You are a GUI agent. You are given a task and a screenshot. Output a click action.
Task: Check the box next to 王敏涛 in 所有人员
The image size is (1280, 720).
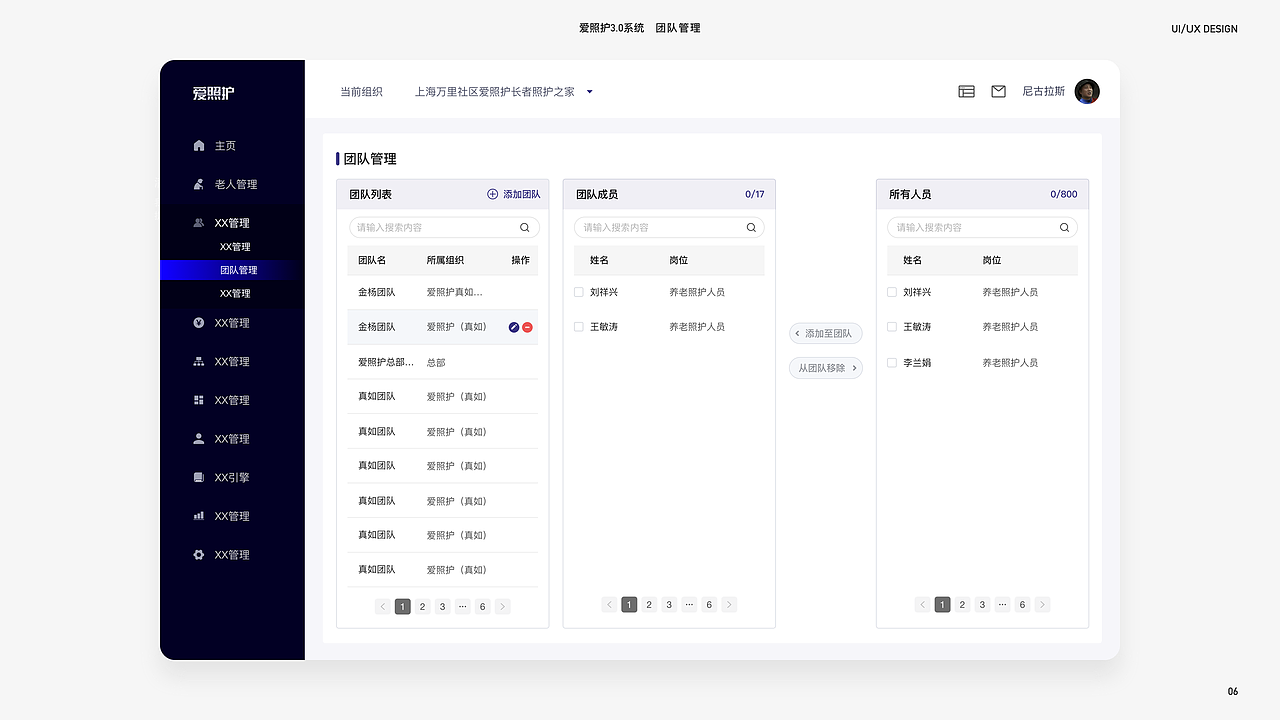(892, 326)
